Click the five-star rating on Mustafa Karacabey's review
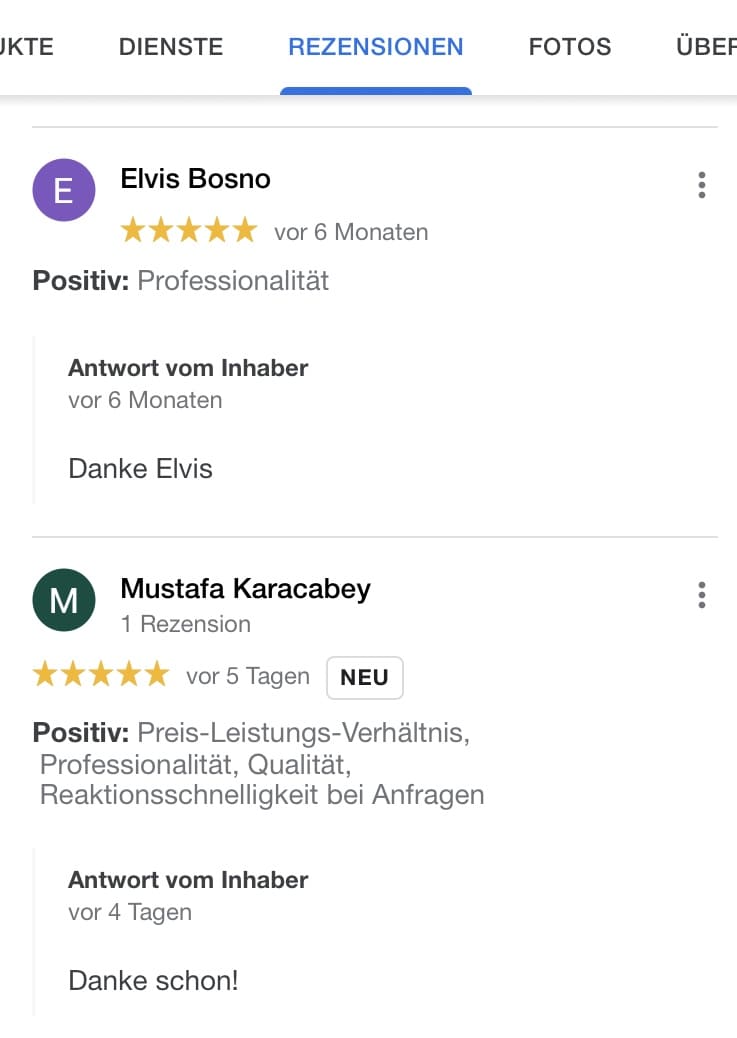737x1038 pixels. pyautogui.click(x=101, y=676)
